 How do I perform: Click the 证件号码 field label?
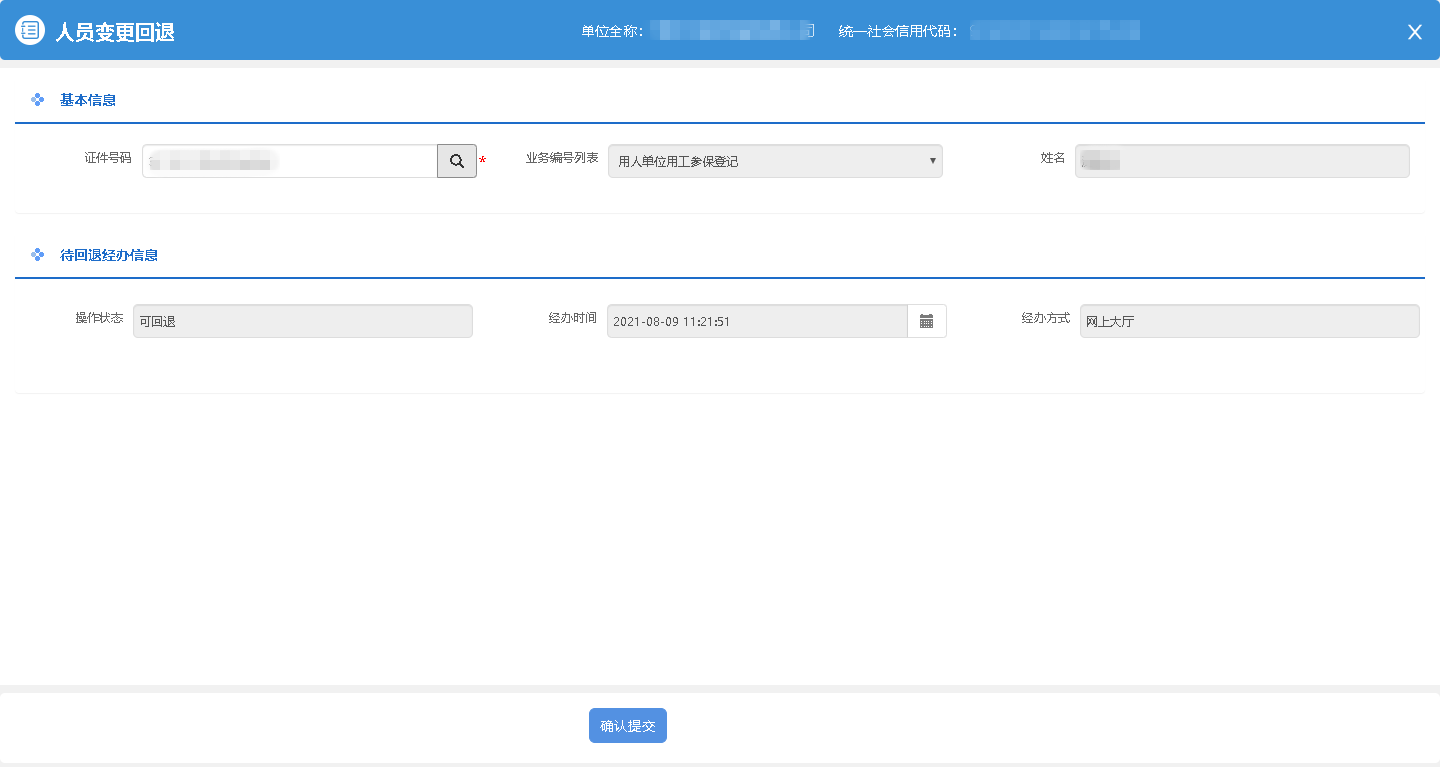coord(108,158)
